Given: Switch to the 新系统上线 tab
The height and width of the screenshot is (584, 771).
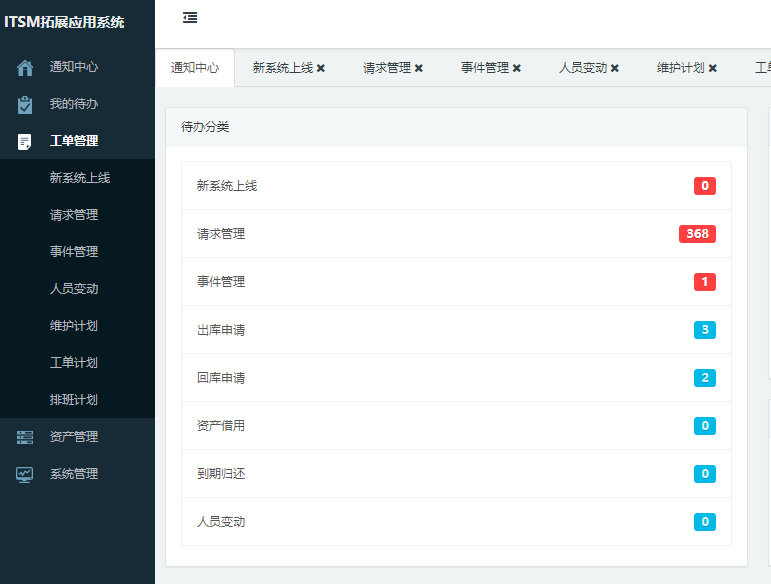Looking at the screenshot, I should (283, 68).
